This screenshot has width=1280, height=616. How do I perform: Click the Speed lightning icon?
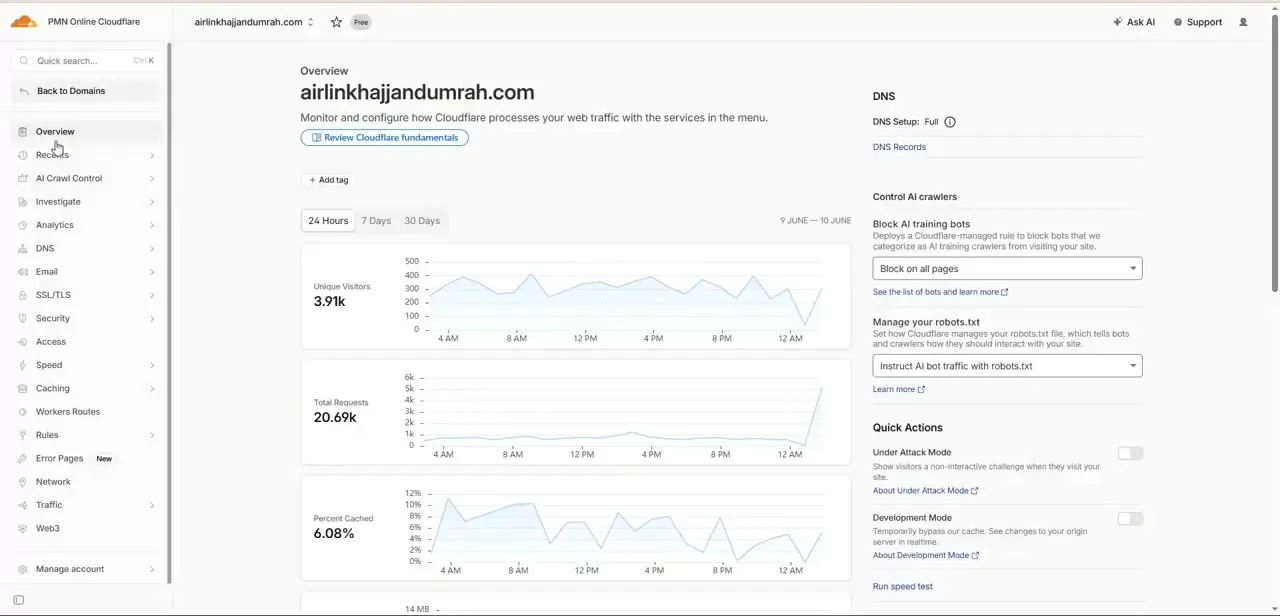[22, 365]
